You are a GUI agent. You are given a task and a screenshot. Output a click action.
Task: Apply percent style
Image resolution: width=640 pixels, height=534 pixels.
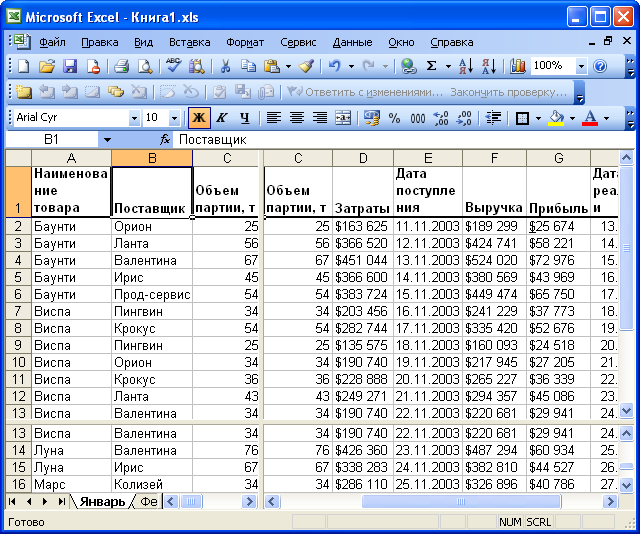pyautogui.click(x=394, y=118)
